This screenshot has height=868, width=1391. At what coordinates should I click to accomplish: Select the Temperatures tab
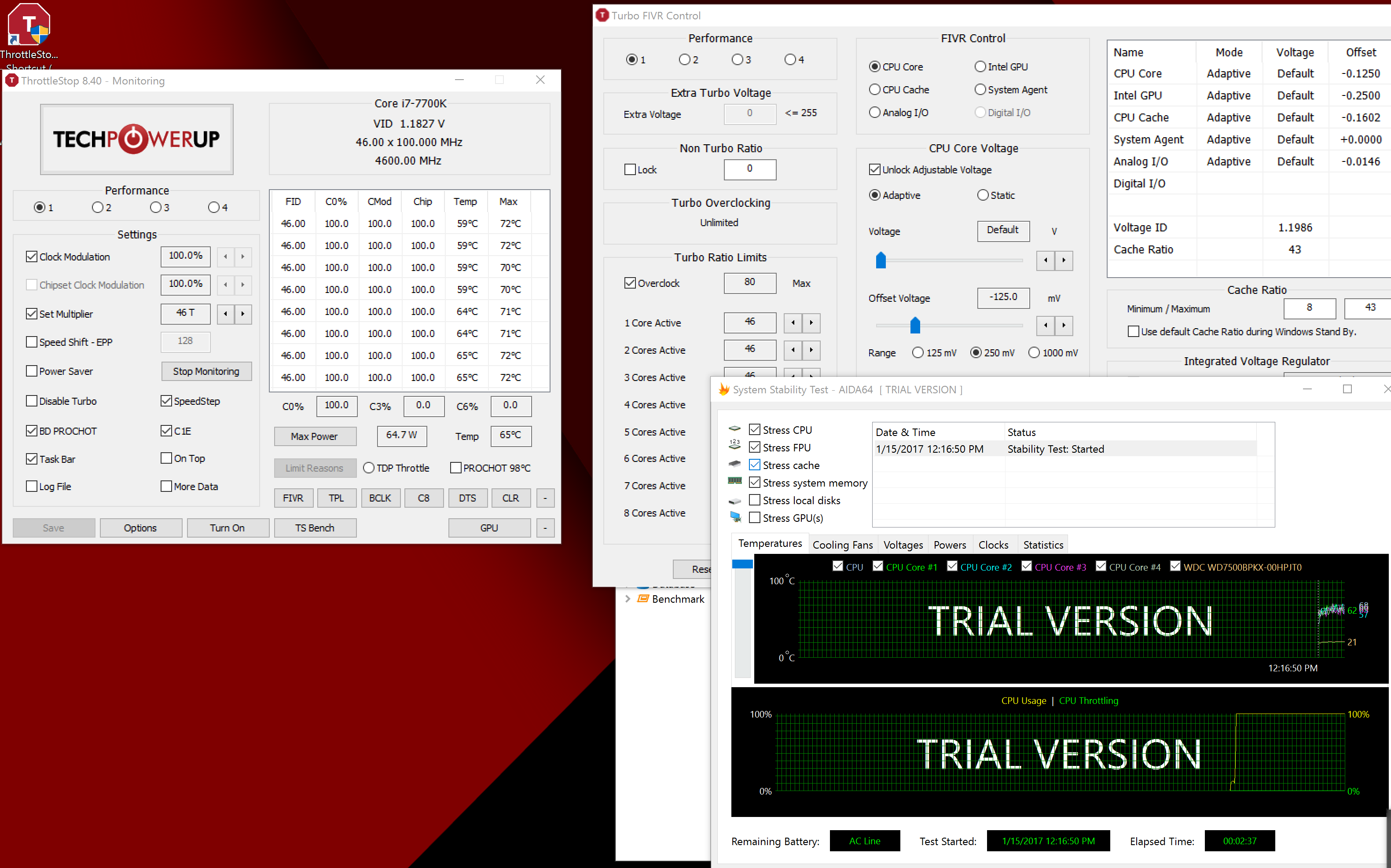(770, 544)
